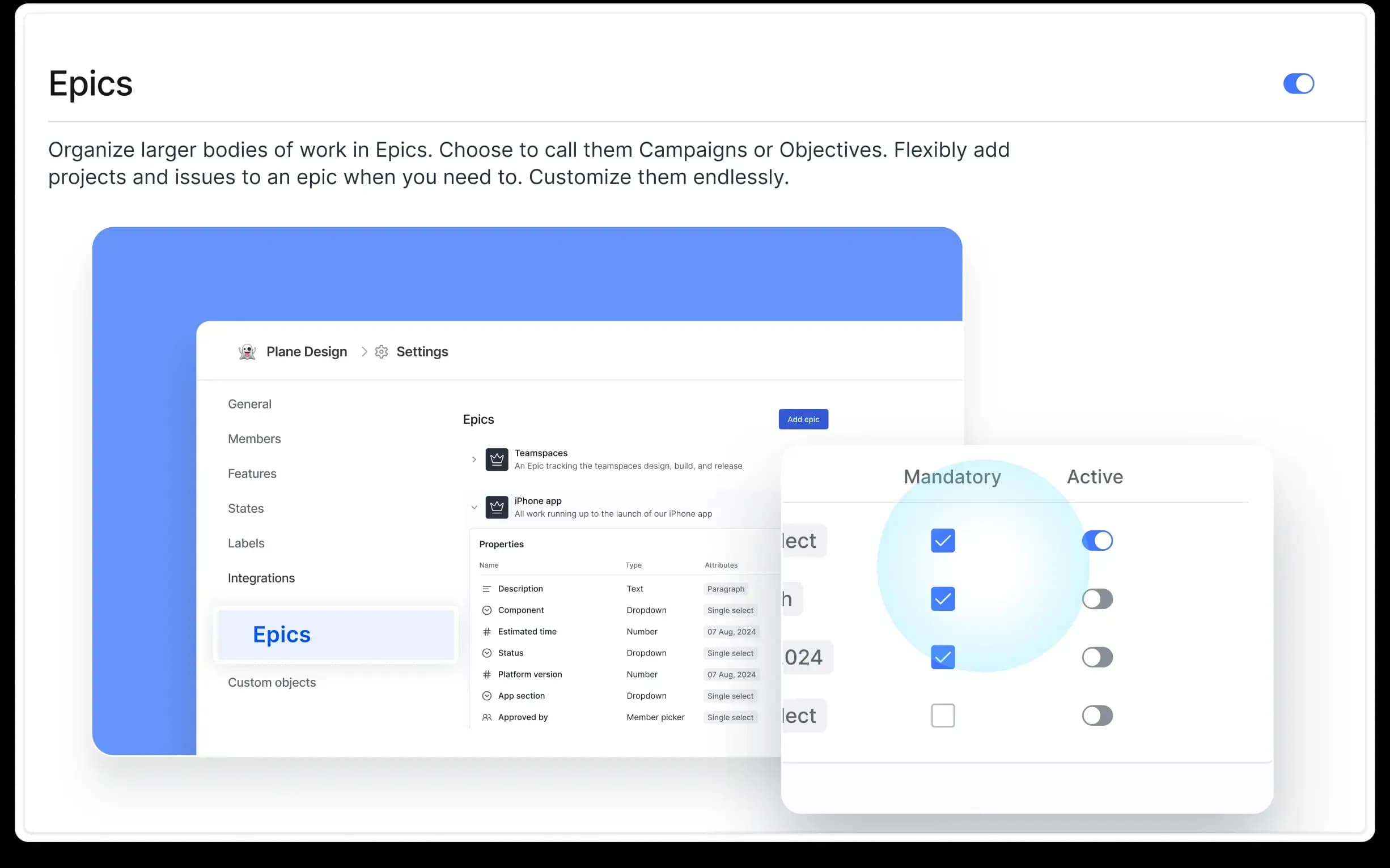The width and height of the screenshot is (1390, 868).
Task: Expand the Teamspaces epic row
Action: (x=474, y=459)
